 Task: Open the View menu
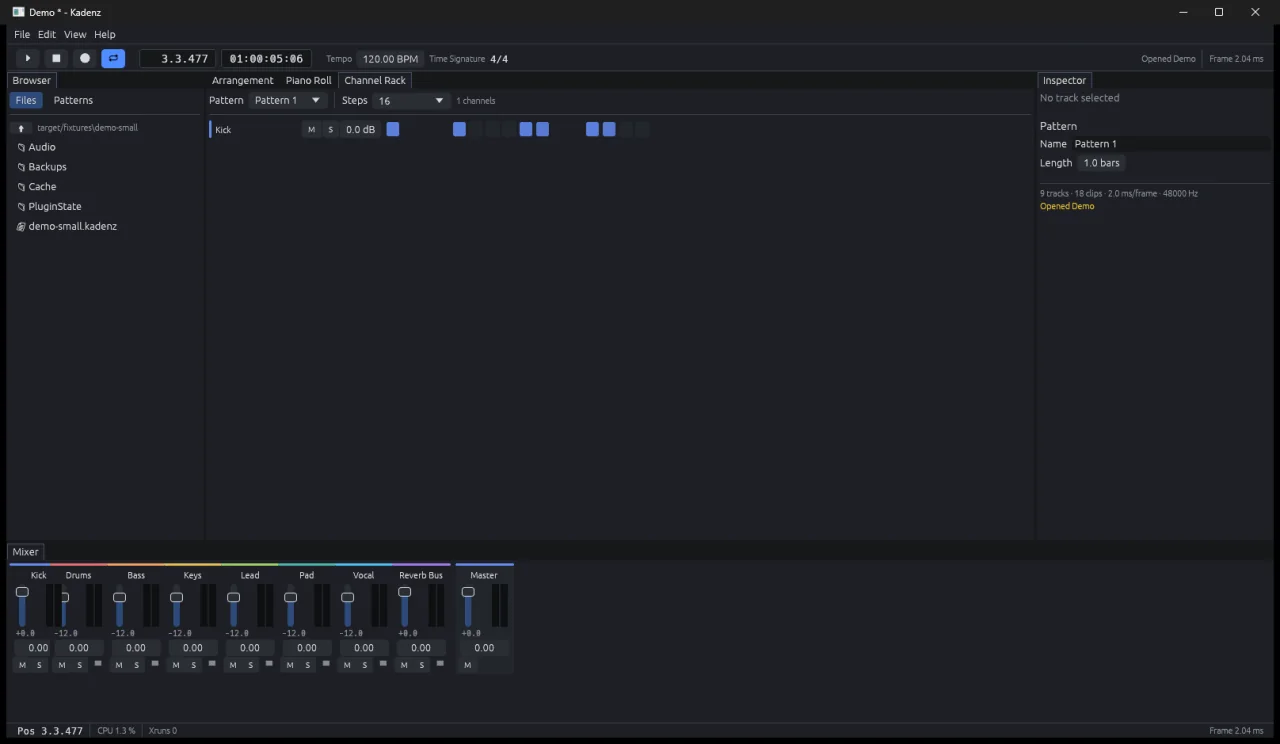pyautogui.click(x=75, y=34)
